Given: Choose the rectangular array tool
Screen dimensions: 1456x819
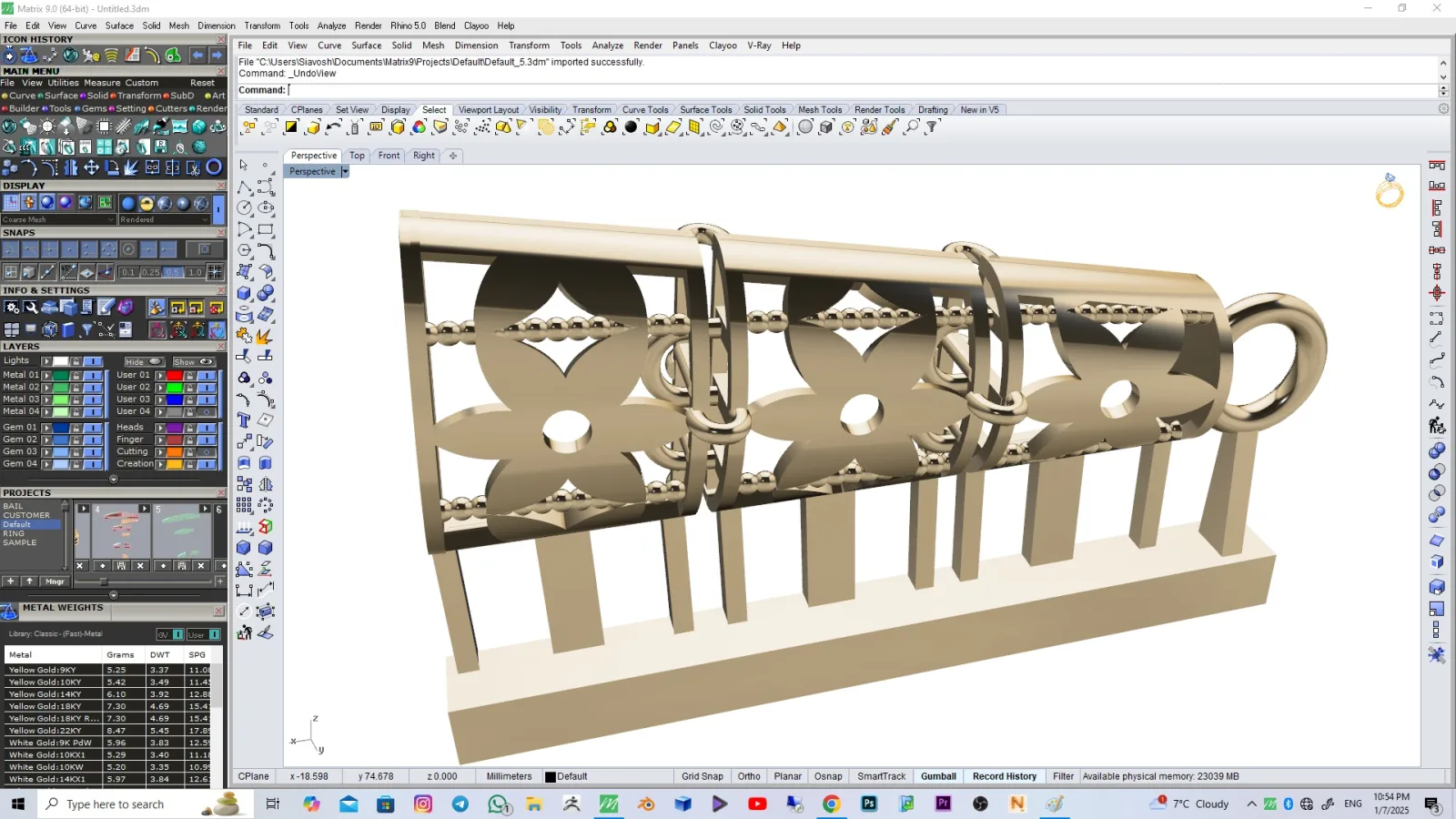Looking at the screenshot, I should click(x=245, y=505).
